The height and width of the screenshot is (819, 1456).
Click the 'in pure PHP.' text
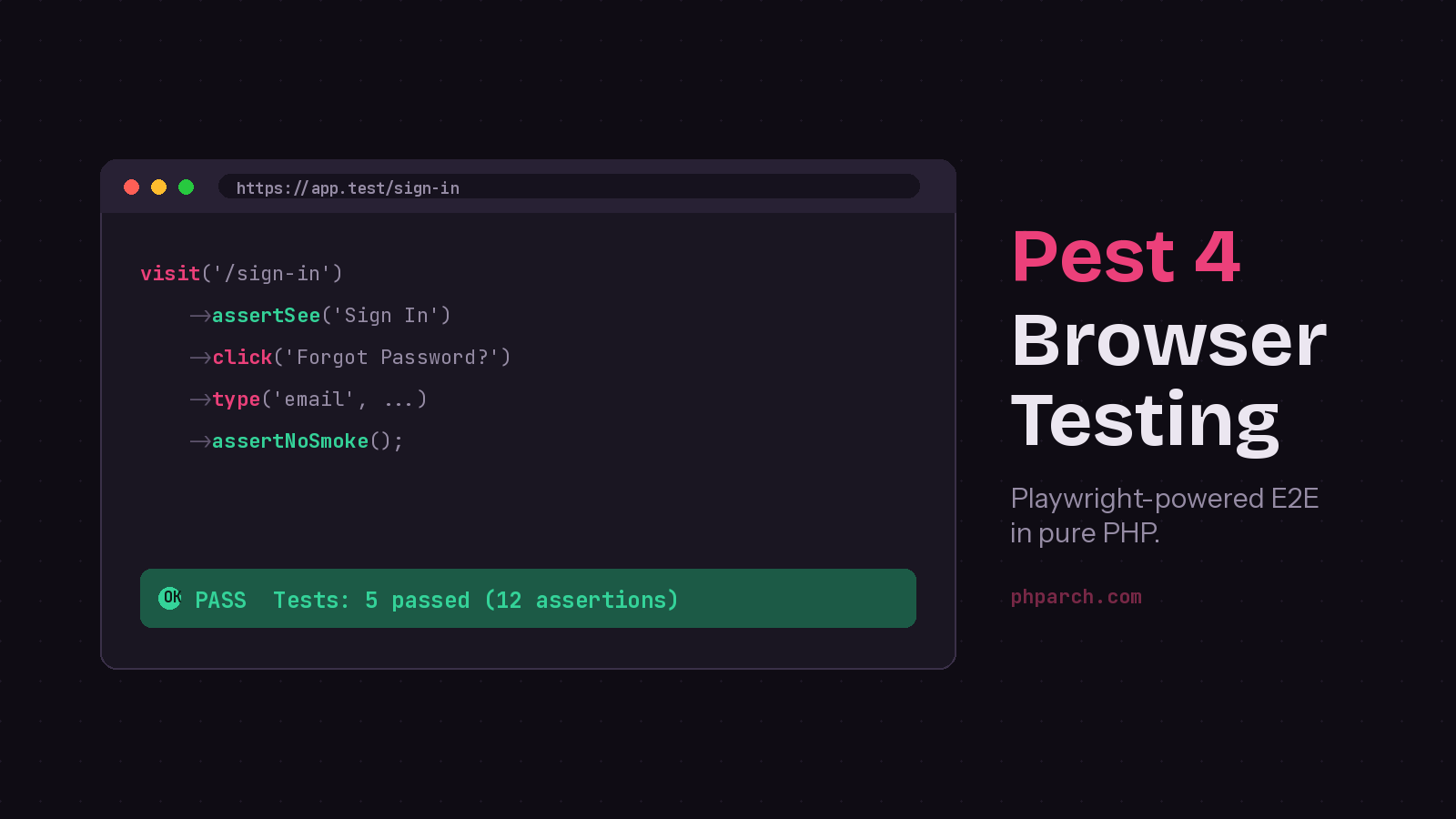(1086, 532)
